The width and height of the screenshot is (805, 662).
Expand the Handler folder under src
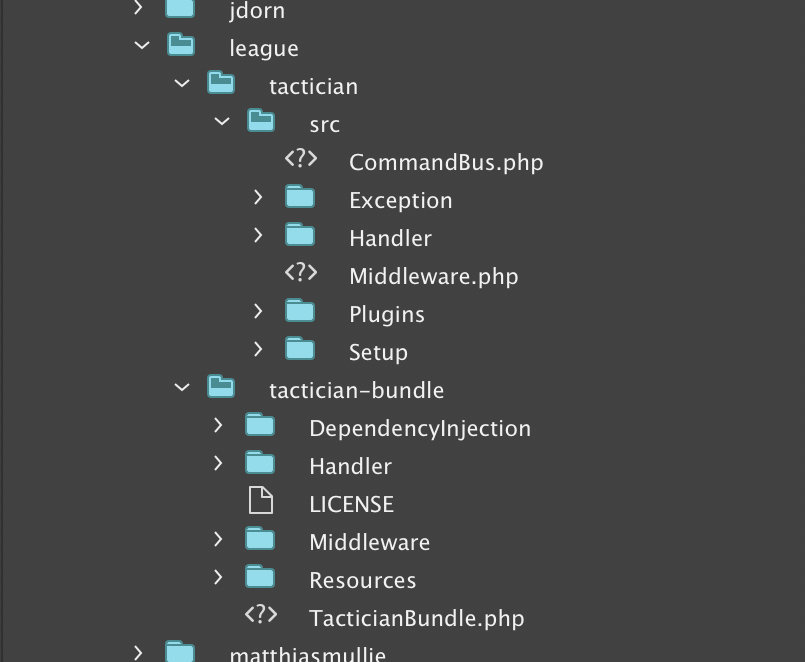pos(258,236)
